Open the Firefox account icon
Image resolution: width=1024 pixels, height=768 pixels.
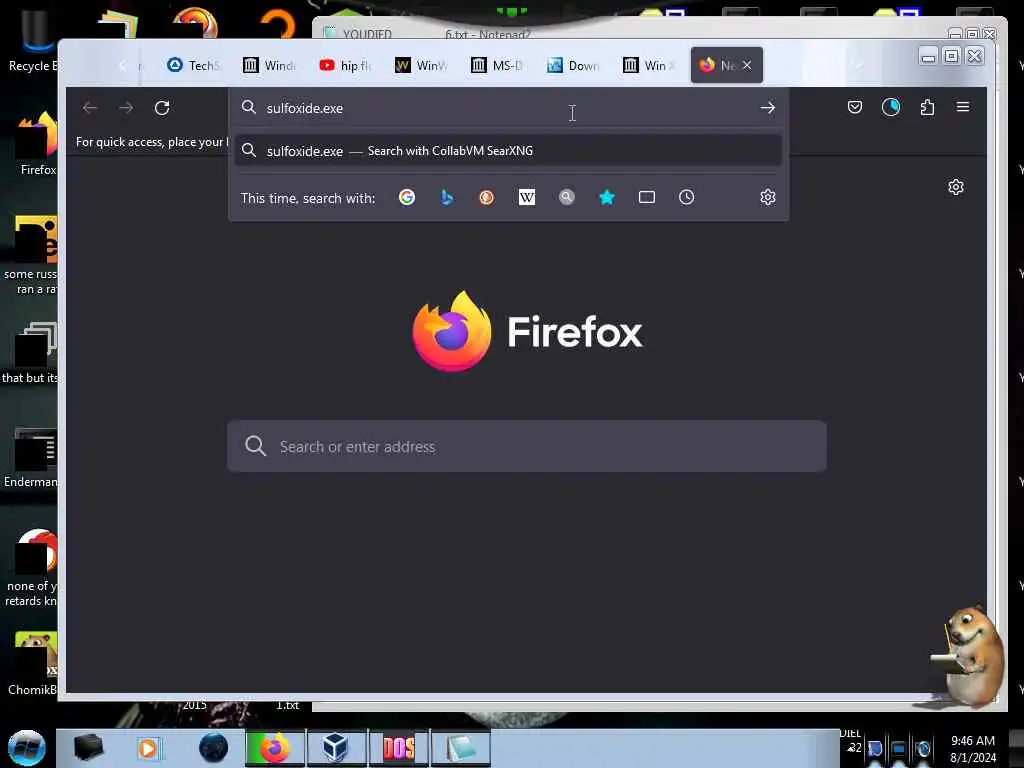click(891, 107)
